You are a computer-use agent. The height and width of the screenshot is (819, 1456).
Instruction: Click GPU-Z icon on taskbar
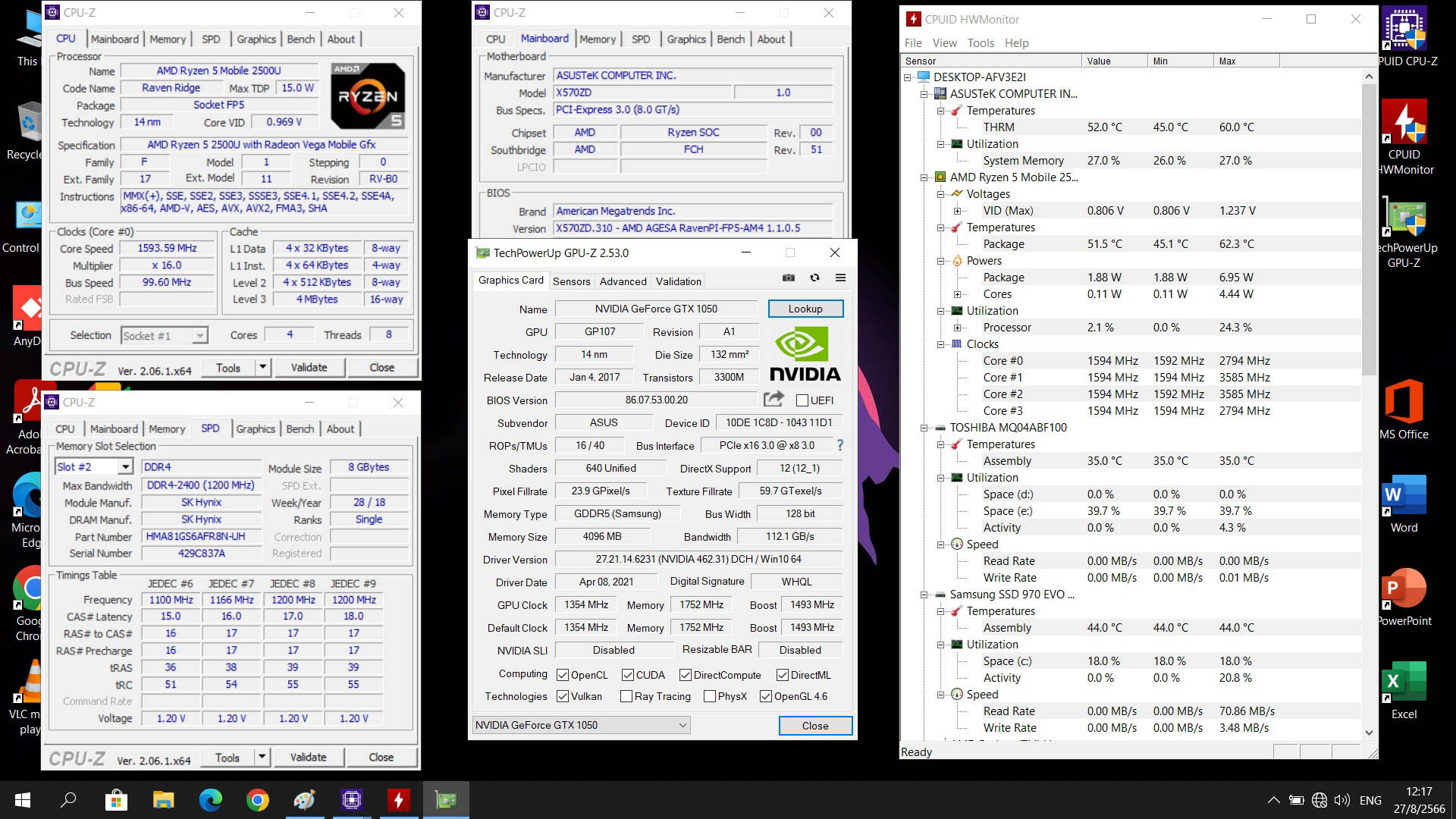pos(446,800)
